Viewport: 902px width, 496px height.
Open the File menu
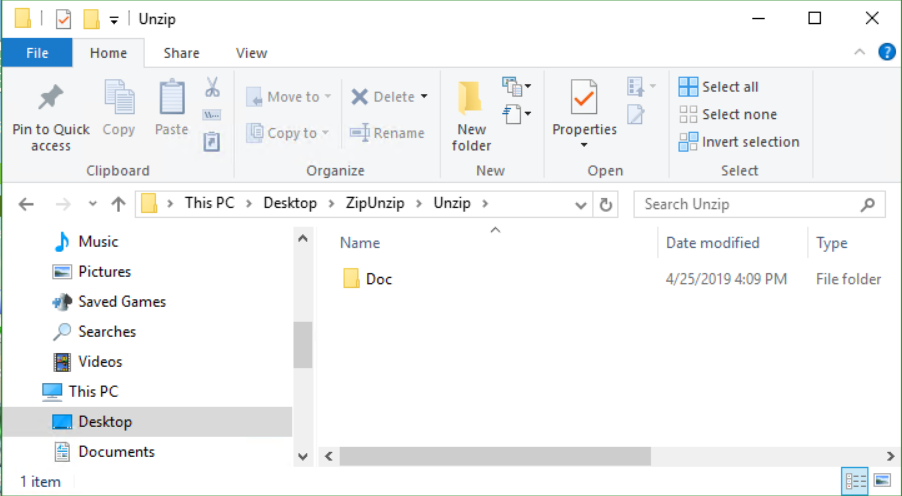click(37, 53)
